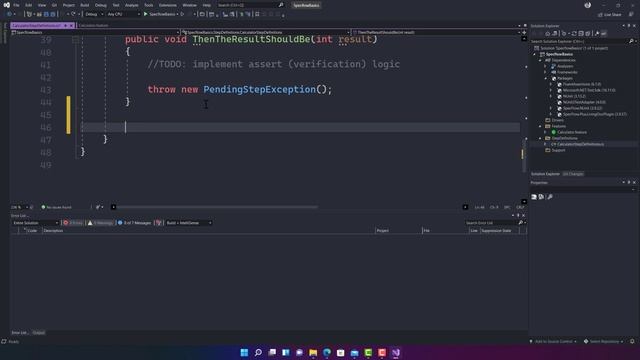Toggle Show All Files in Solution Explorer
The image size is (640, 360).
pos(588,33)
